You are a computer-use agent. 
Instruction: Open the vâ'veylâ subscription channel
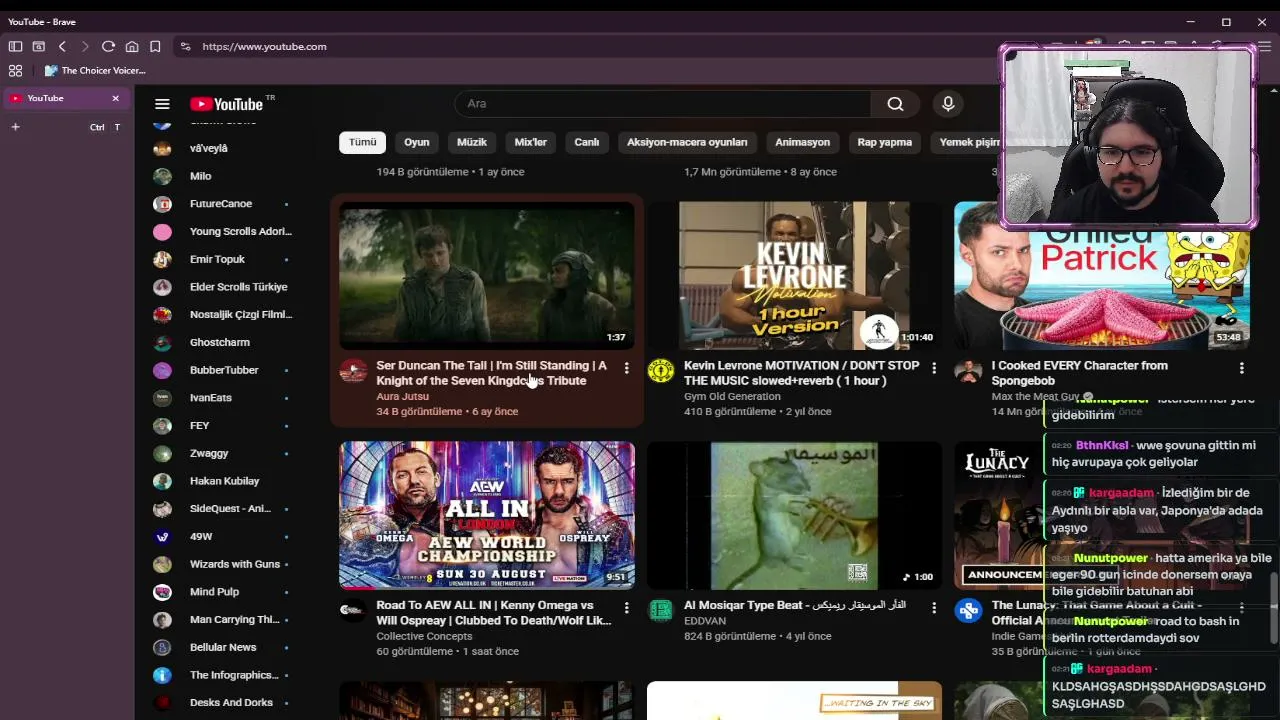pos(209,148)
